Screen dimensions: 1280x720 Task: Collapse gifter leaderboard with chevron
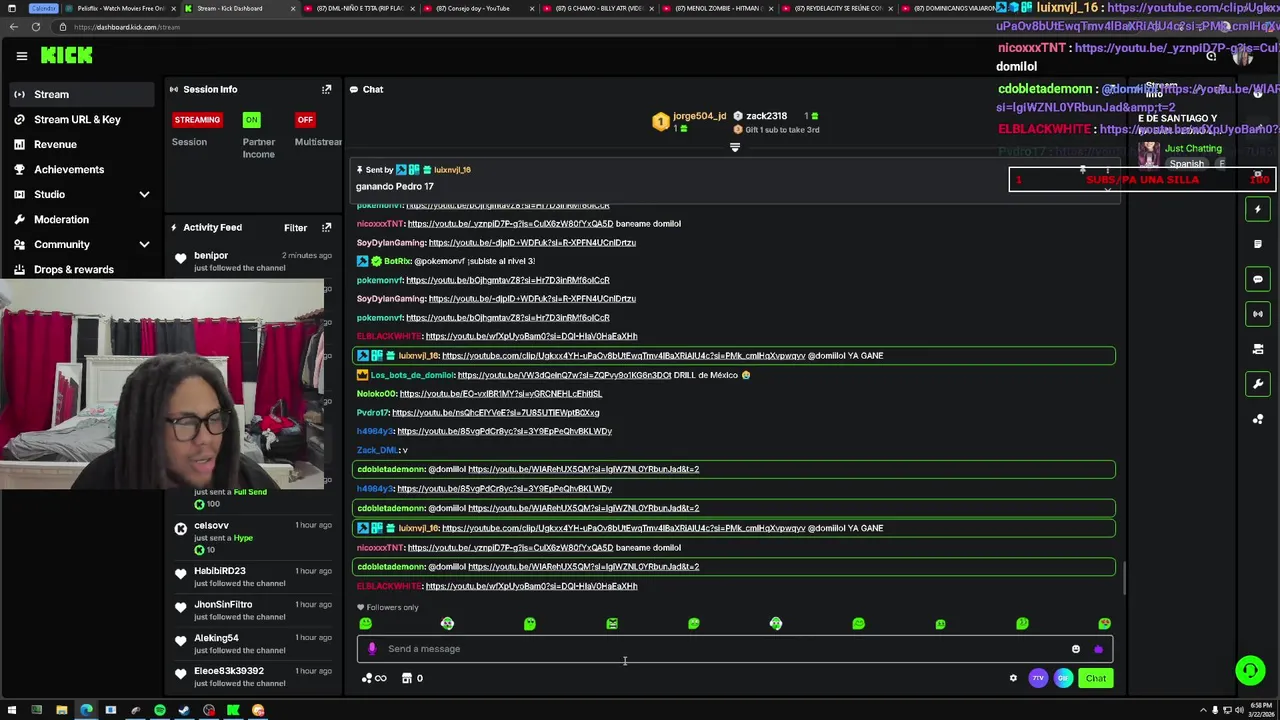pos(735,148)
